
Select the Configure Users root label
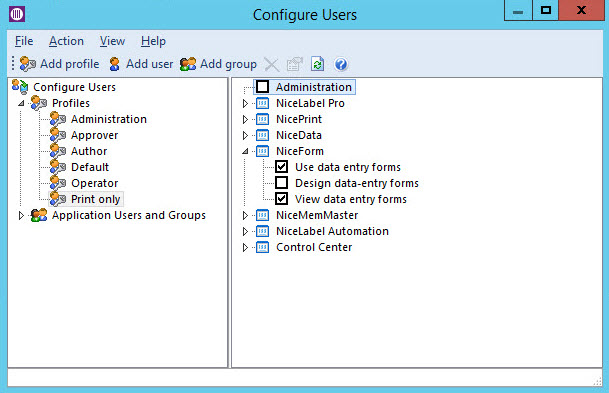(x=74, y=87)
